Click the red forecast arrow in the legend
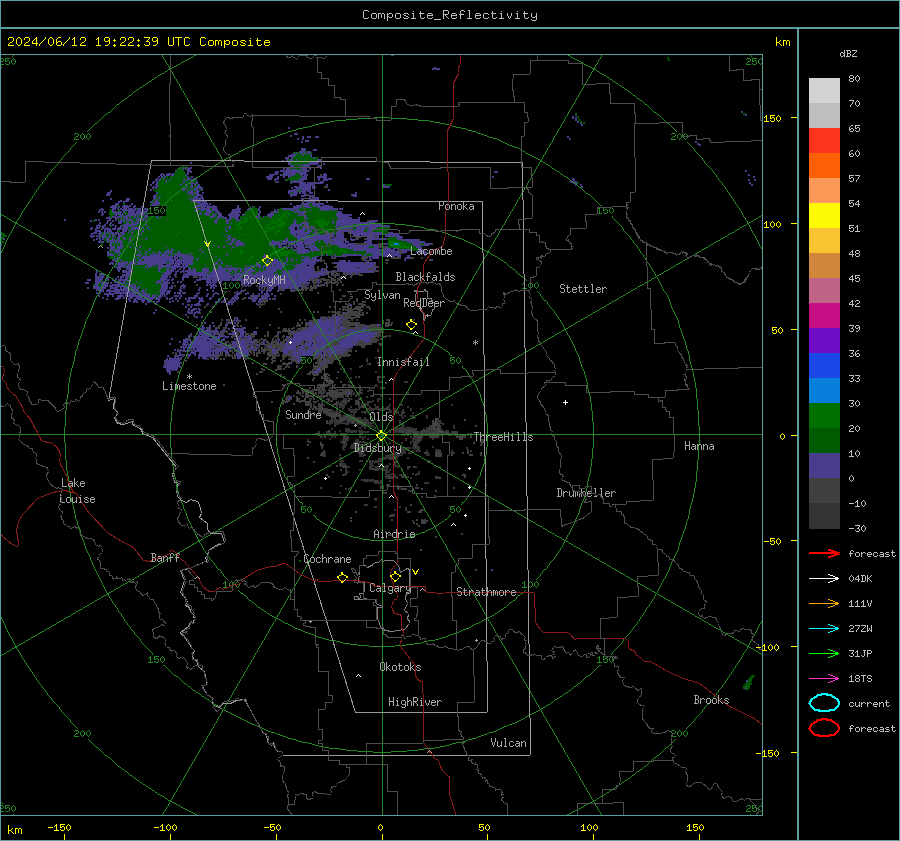This screenshot has height=841, width=900. coord(824,553)
